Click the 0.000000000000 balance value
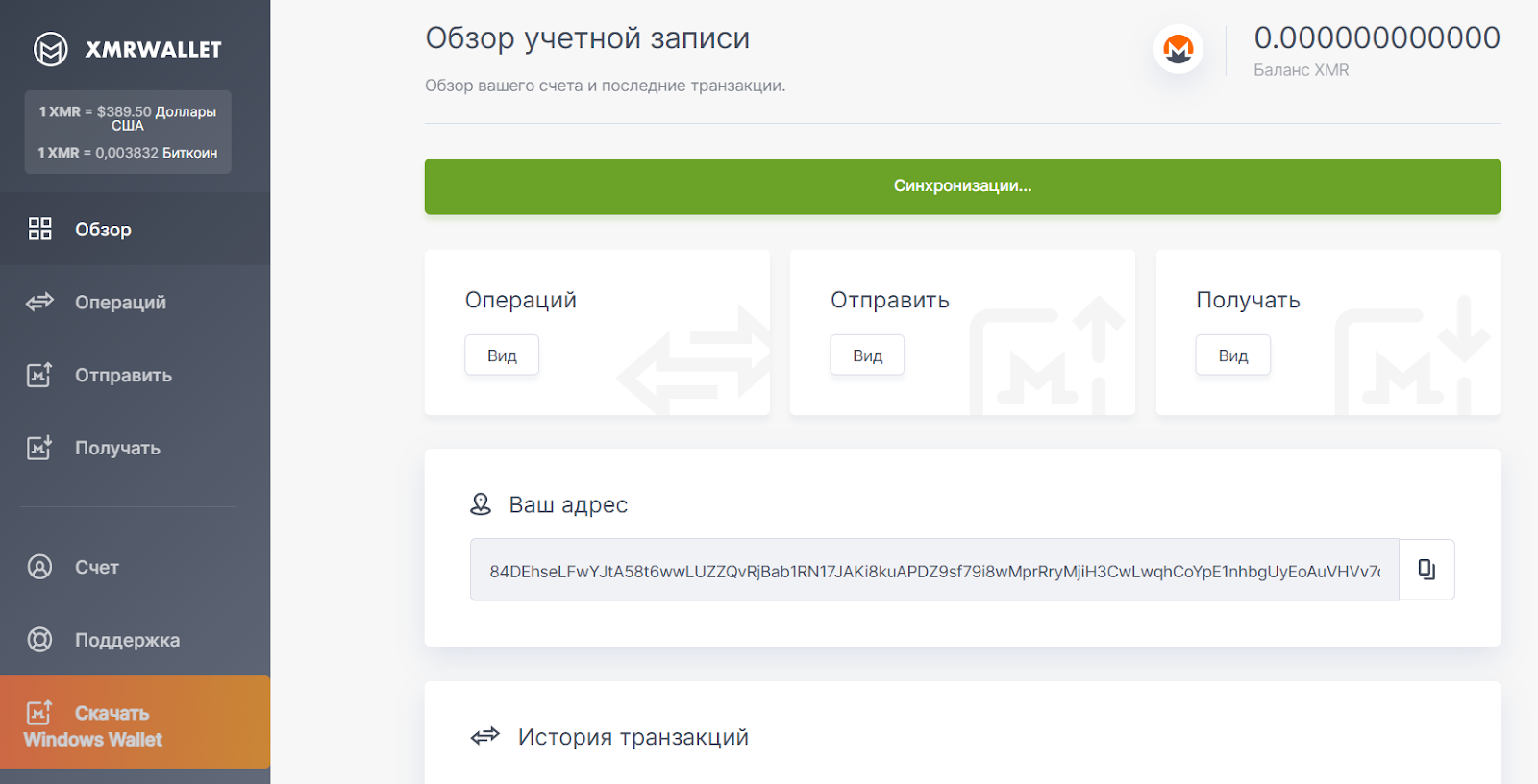Screen dimensions: 1538x784 click(x=1377, y=37)
